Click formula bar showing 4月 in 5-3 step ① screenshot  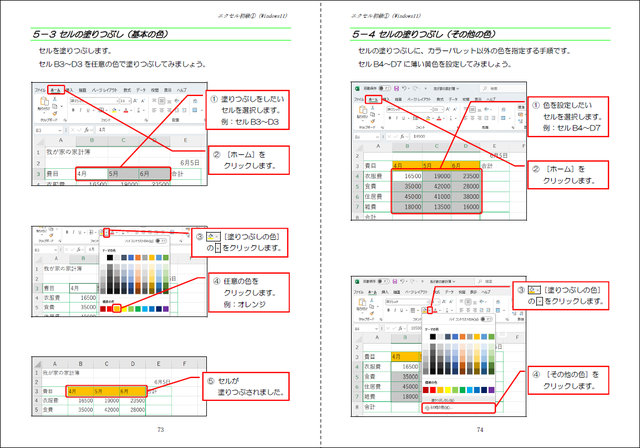coord(149,130)
